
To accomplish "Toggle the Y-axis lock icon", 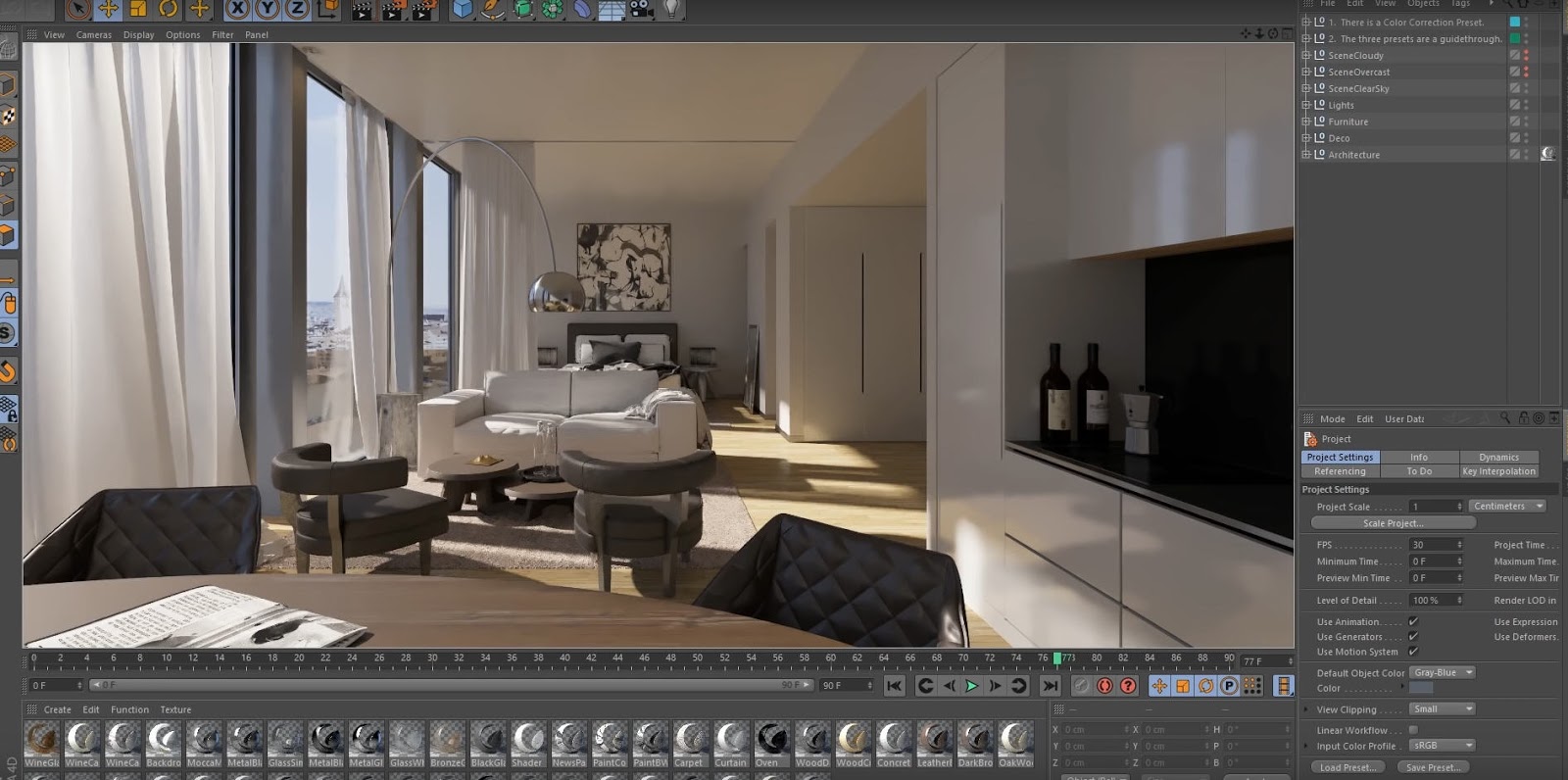I will click(268, 10).
